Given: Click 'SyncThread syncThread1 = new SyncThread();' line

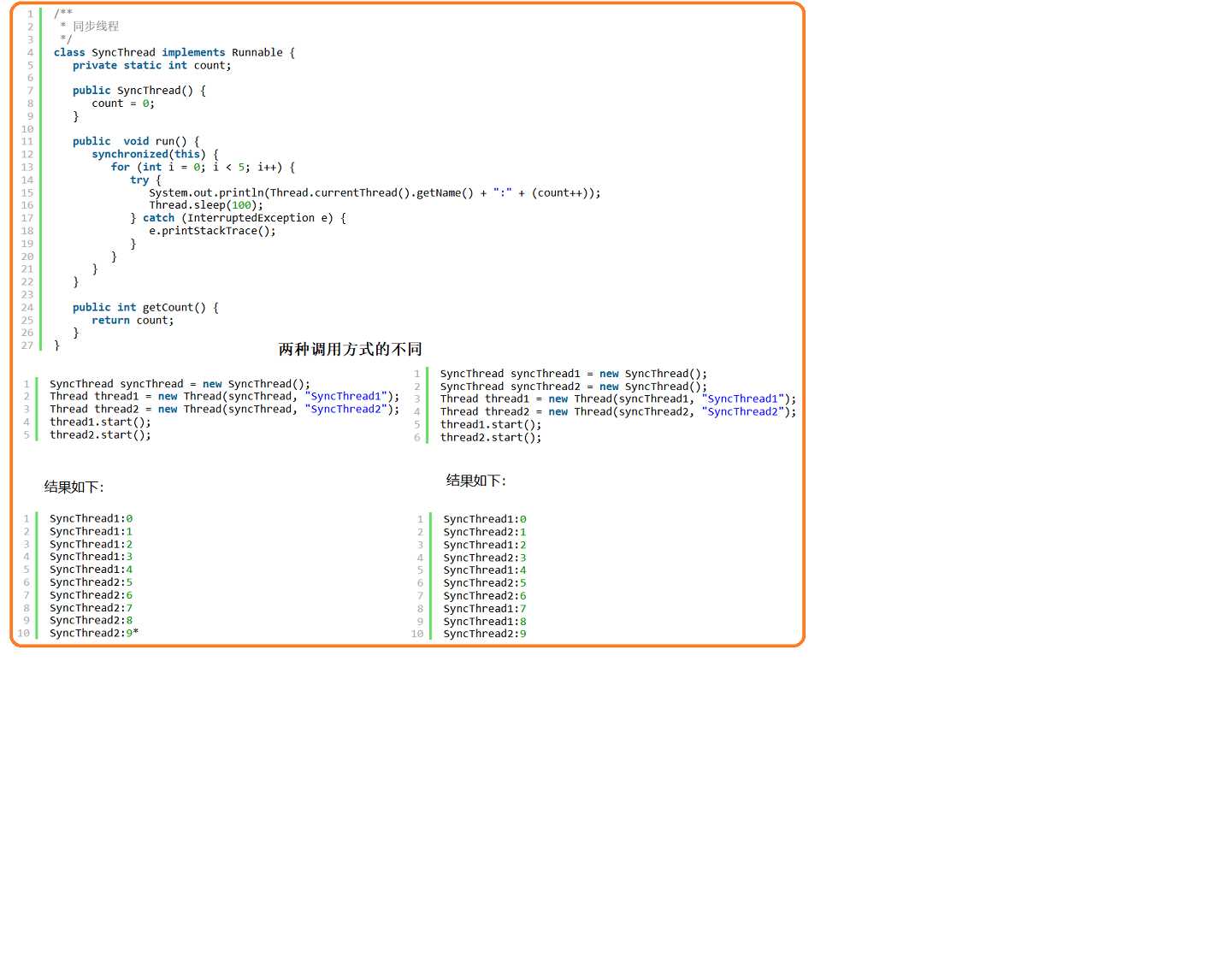Looking at the screenshot, I should point(574,374).
